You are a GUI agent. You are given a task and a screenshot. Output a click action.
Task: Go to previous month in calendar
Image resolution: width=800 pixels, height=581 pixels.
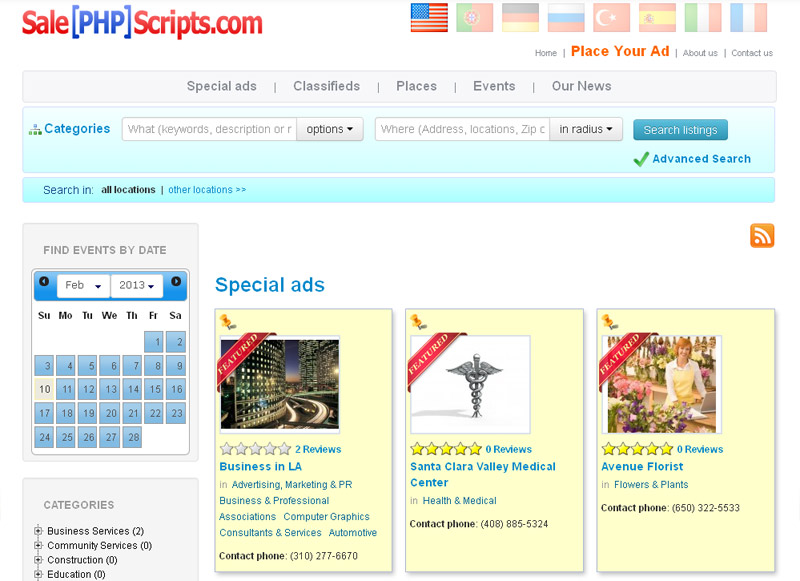(44, 281)
